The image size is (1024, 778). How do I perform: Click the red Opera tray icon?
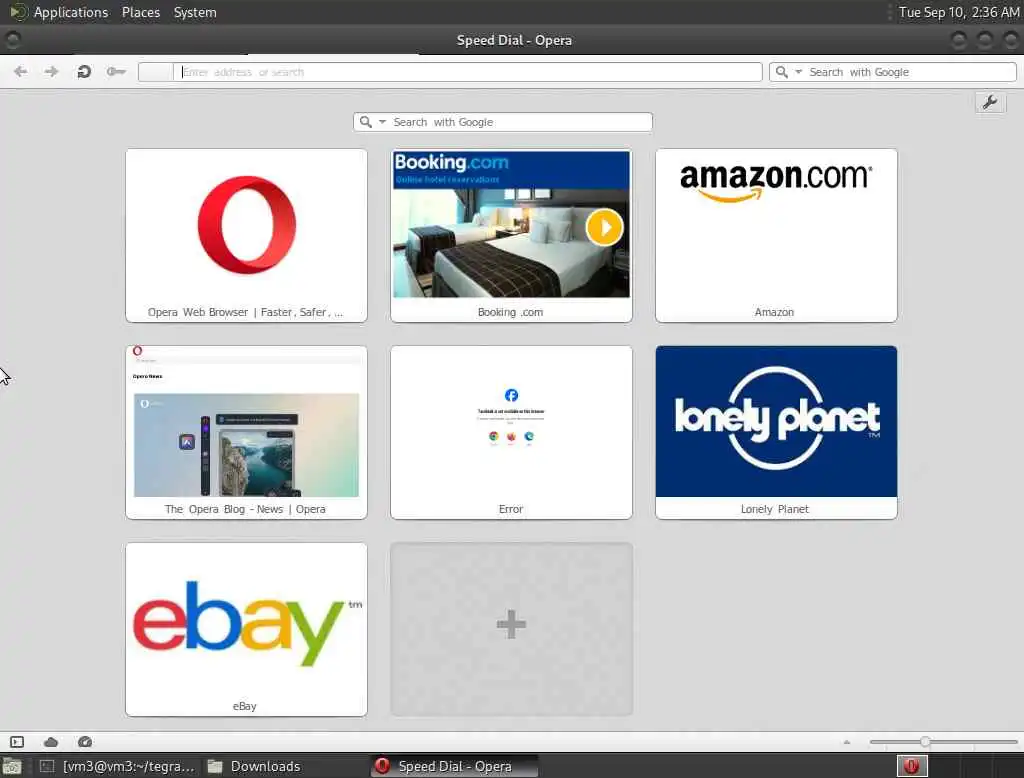[912, 766]
